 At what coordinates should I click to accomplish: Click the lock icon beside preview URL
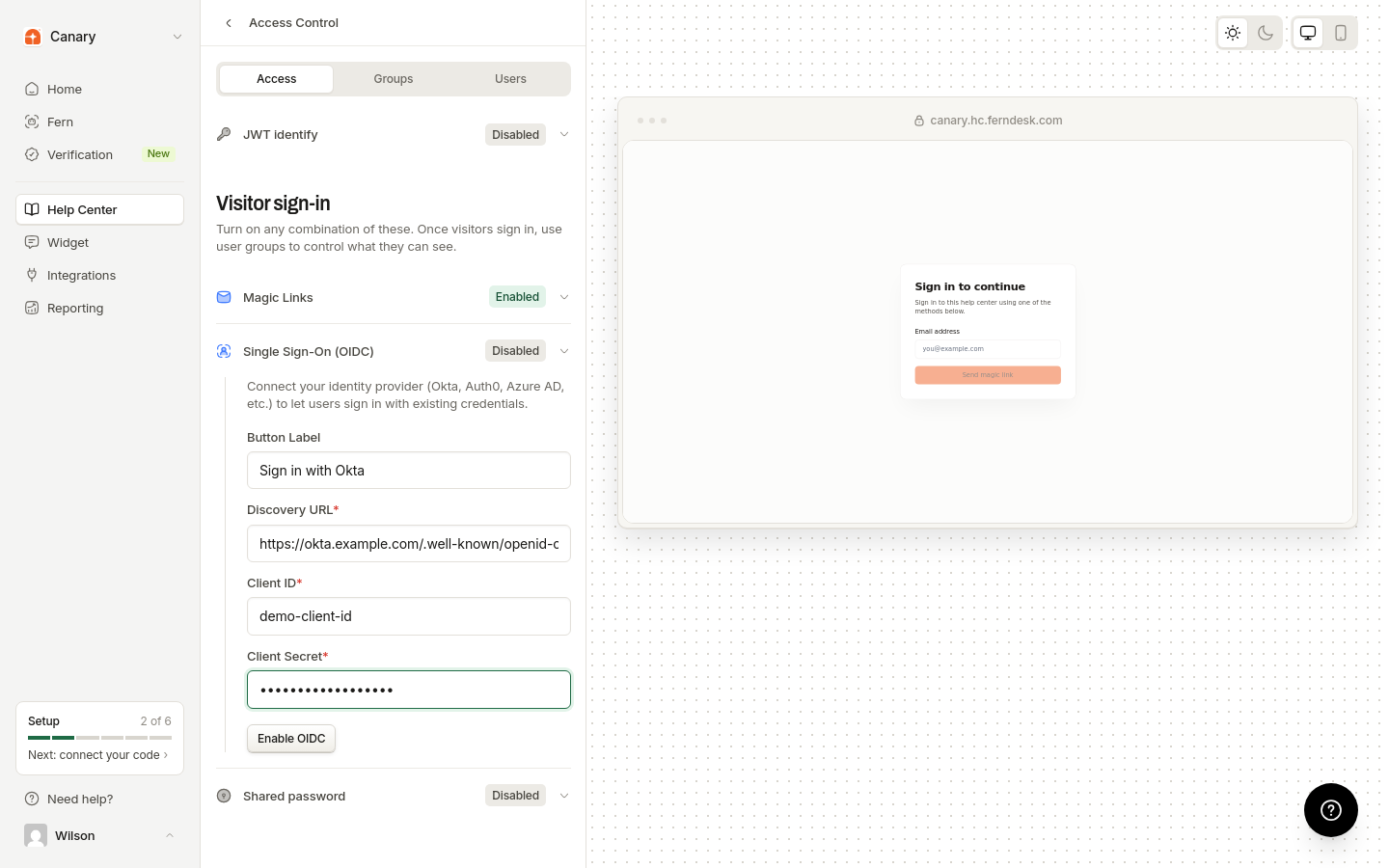[919, 121]
